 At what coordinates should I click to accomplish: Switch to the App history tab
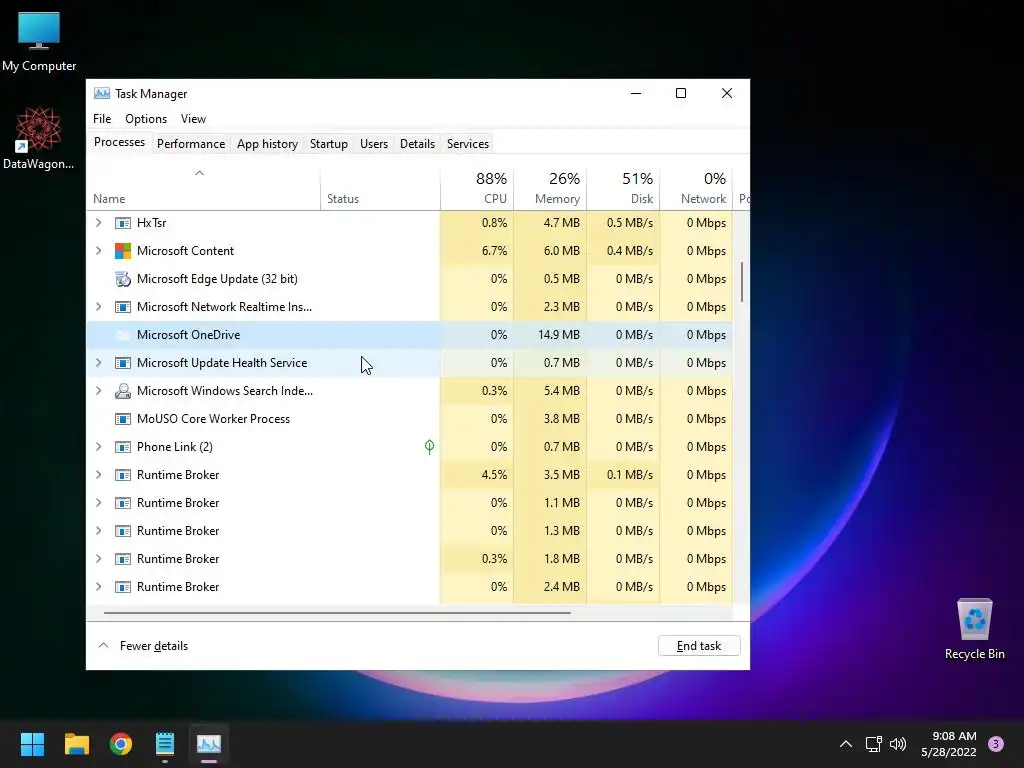pos(267,144)
